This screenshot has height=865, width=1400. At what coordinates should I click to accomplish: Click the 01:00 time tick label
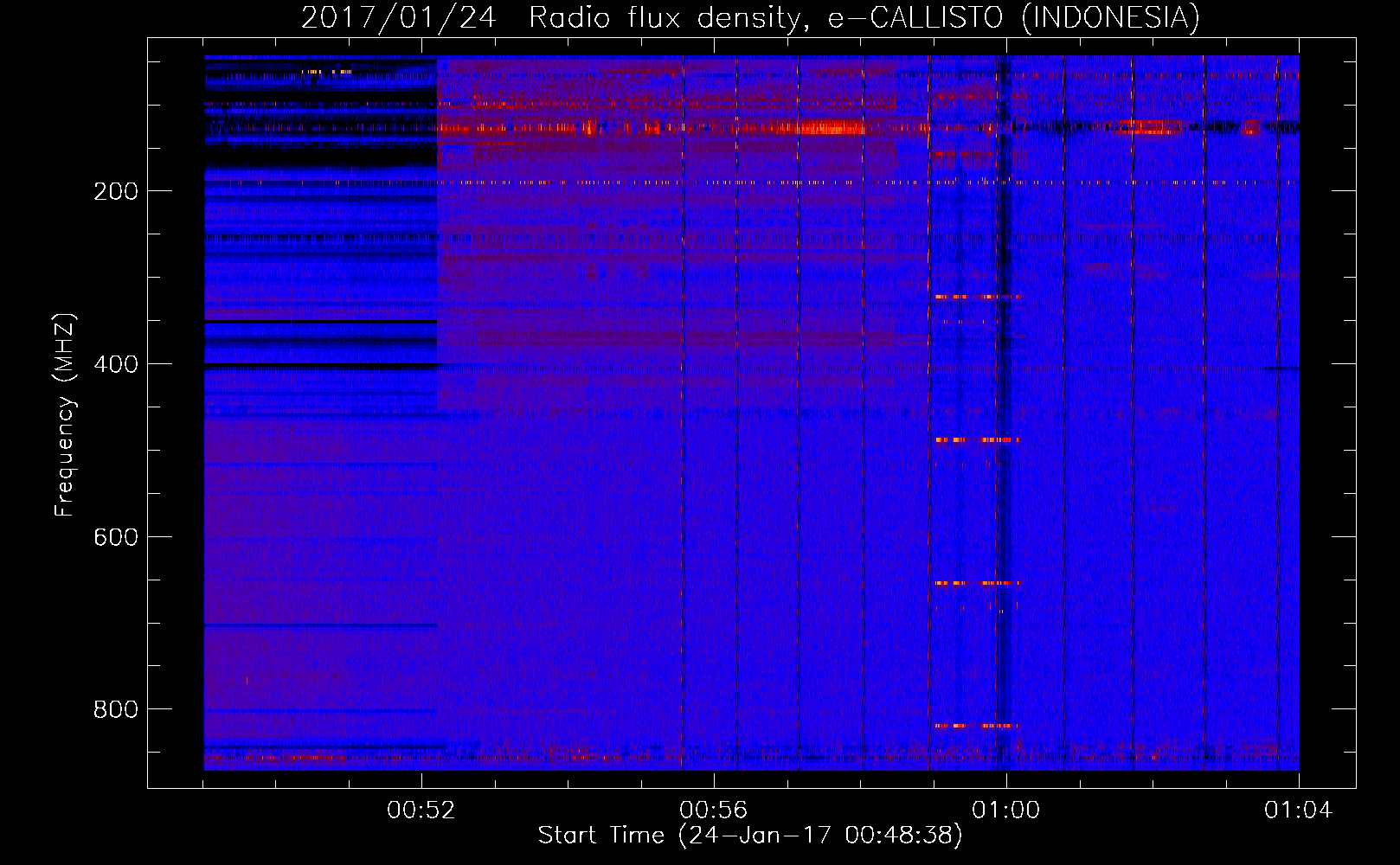click(x=1006, y=811)
